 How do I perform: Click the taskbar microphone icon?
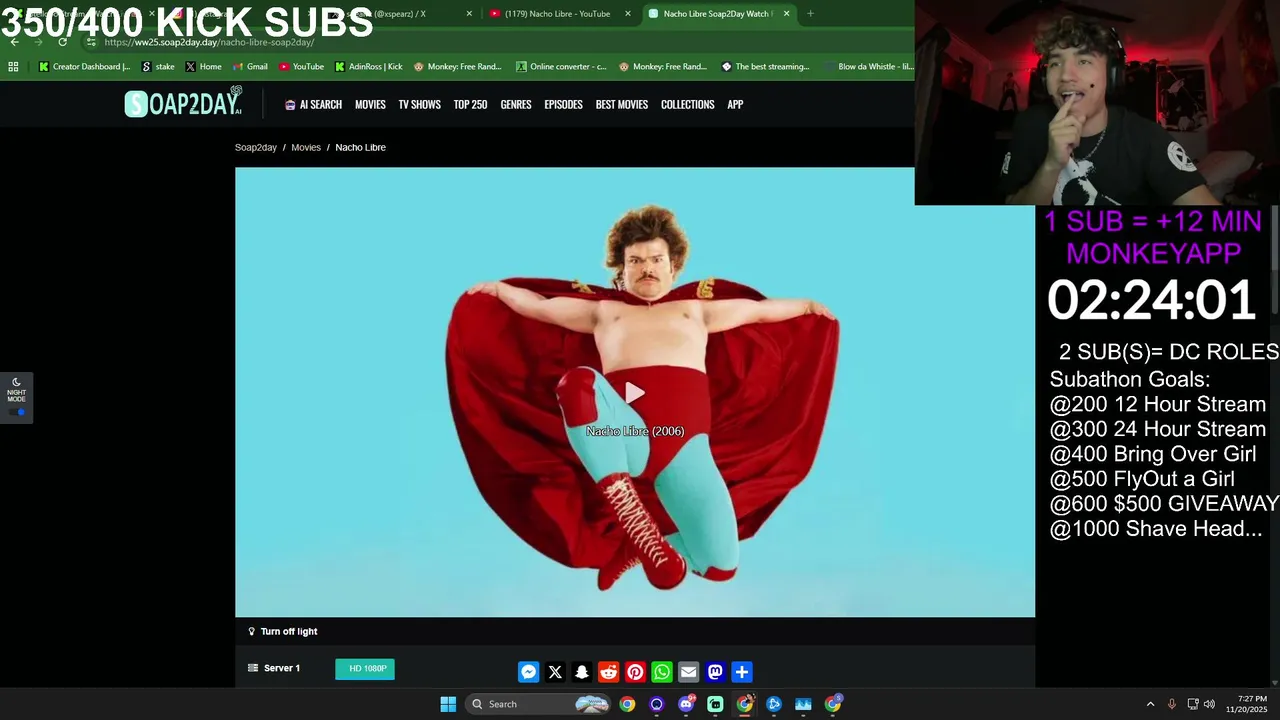point(1171,704)
